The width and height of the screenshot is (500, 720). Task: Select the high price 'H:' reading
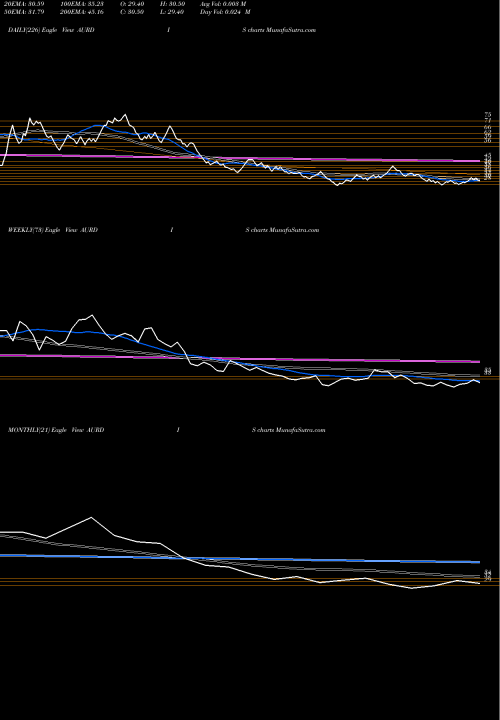(x=171, y=4)
